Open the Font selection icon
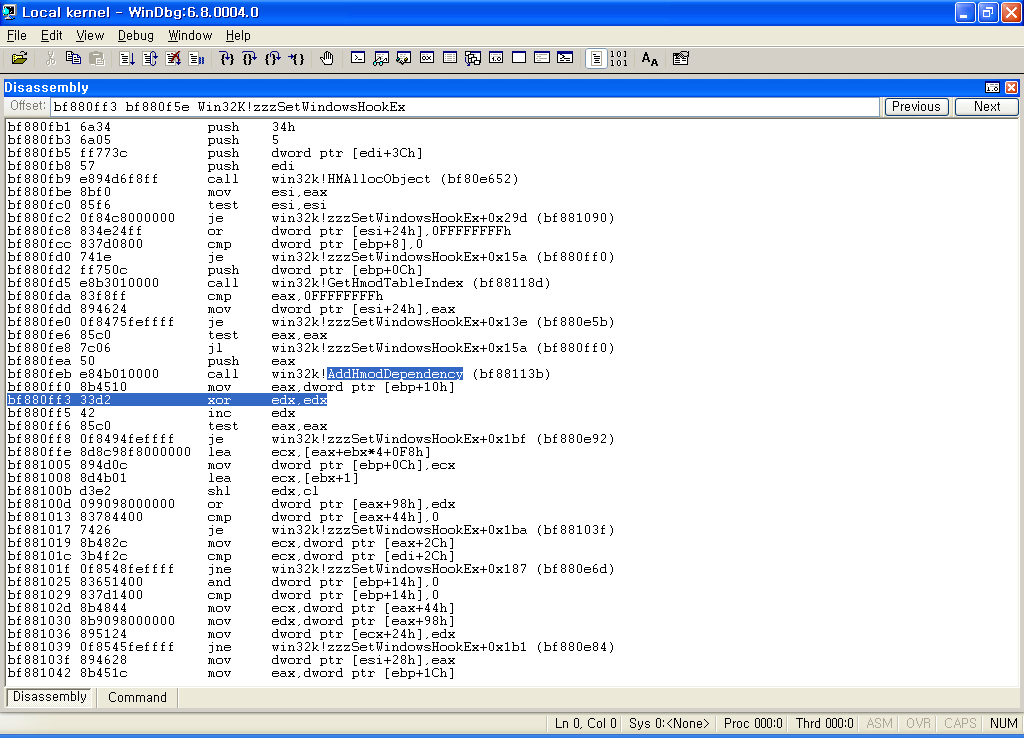 coord(650,59)
